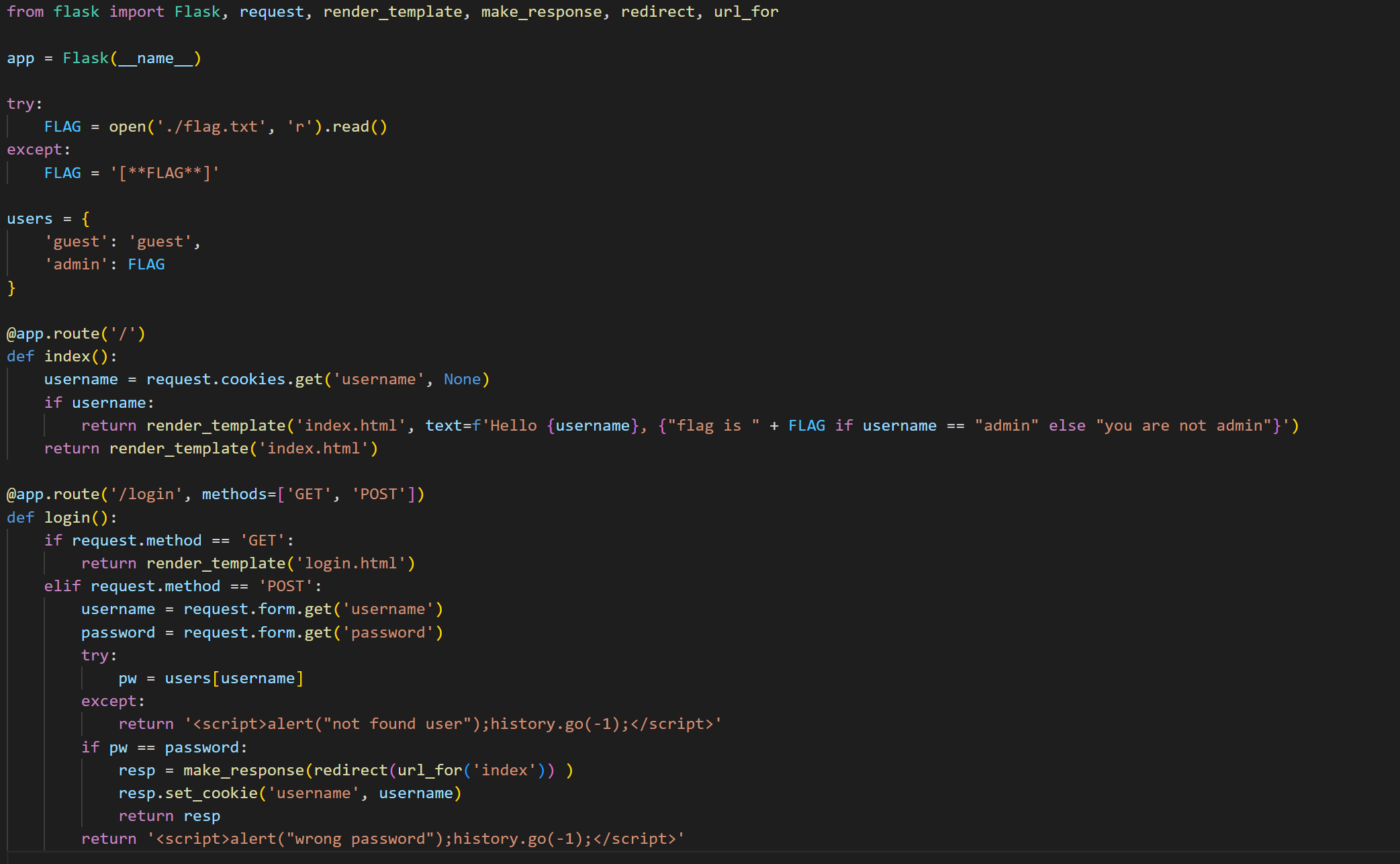
Task: Click the '/login' route path string
Action: coord(146,494)
